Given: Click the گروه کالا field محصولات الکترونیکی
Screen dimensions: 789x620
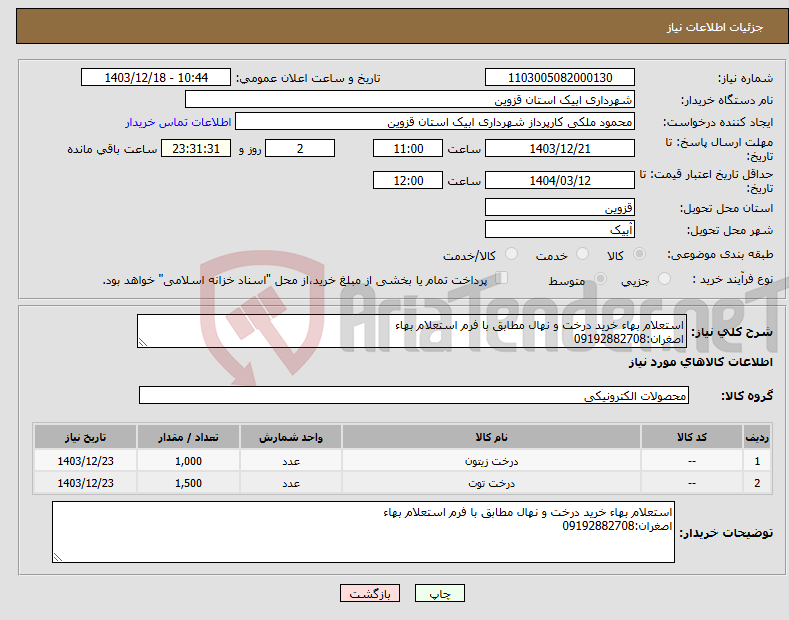Looking at the screenshot, I should 414,396.
